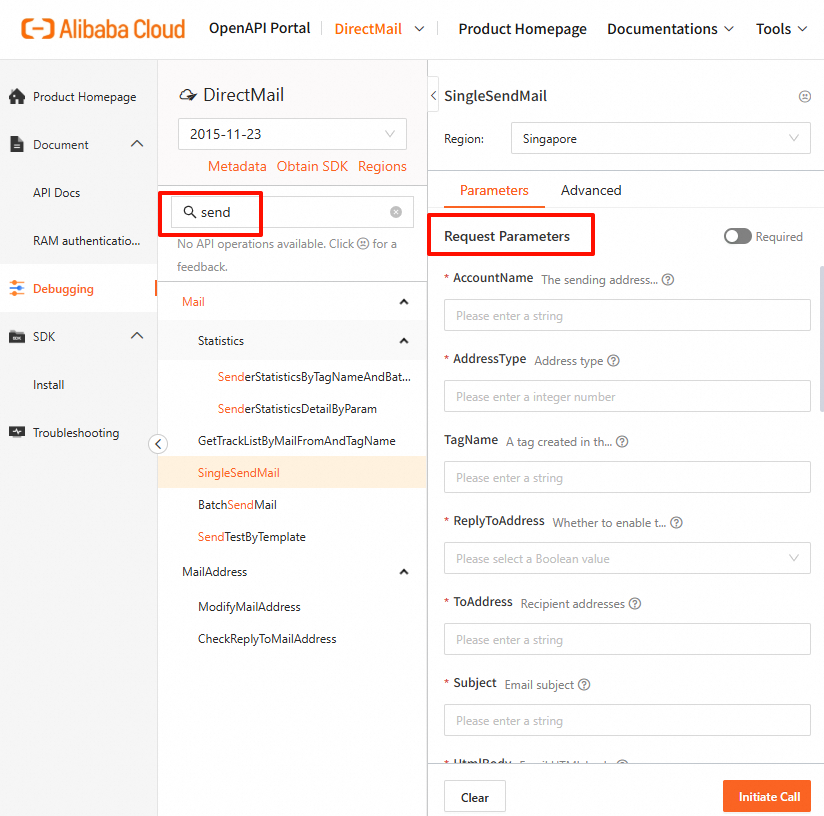Select SendTestByTemplate in API list
824x816 pixels.
(251, 537)
